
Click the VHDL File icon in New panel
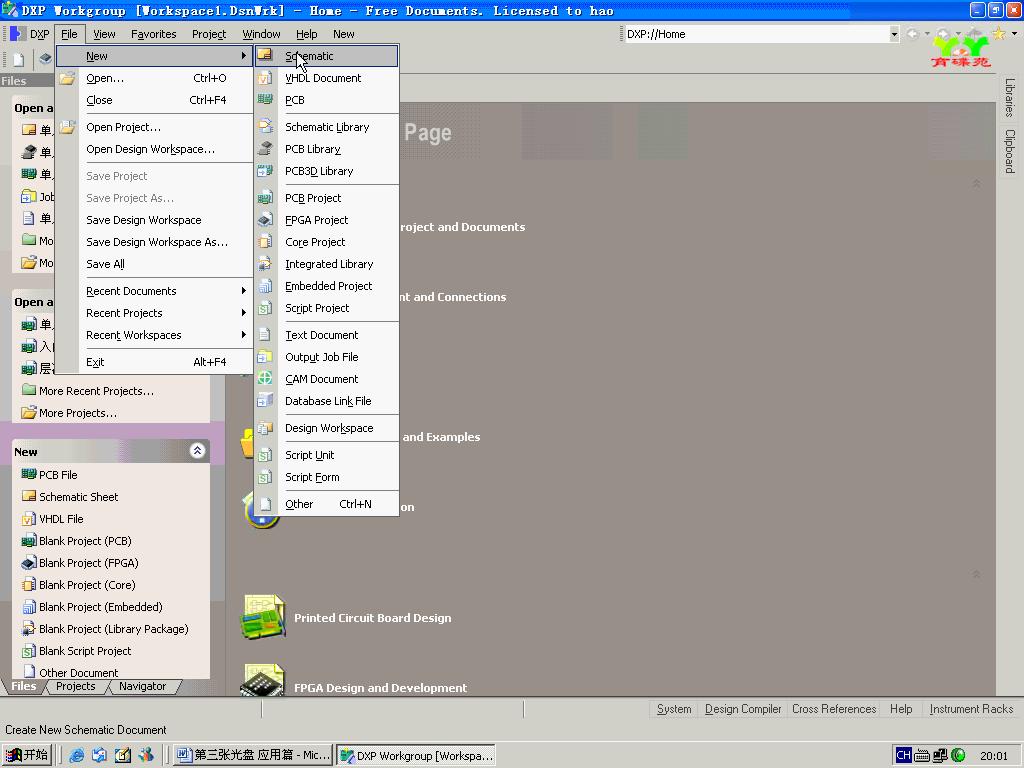coord(29,519)
